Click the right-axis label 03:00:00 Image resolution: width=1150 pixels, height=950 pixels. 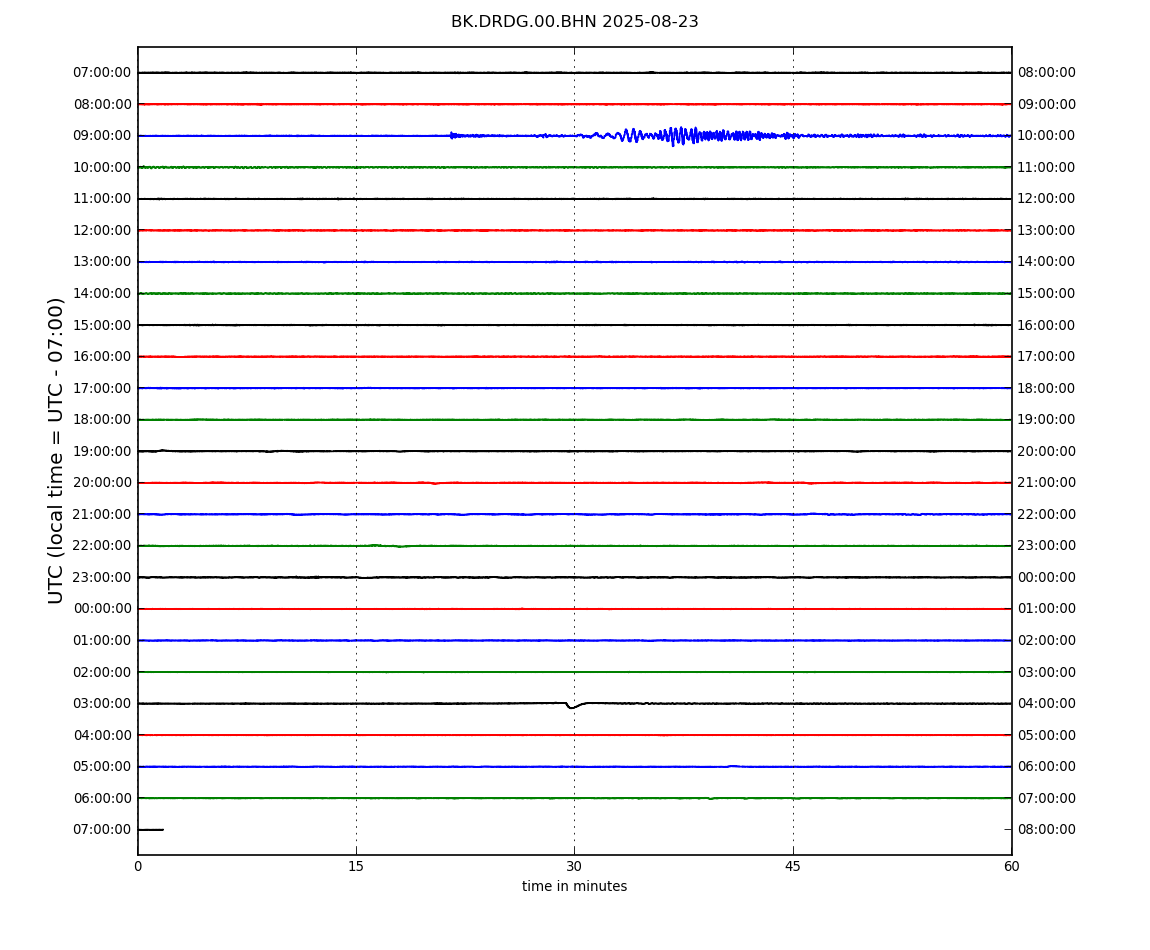click(x=1047, y=672)
